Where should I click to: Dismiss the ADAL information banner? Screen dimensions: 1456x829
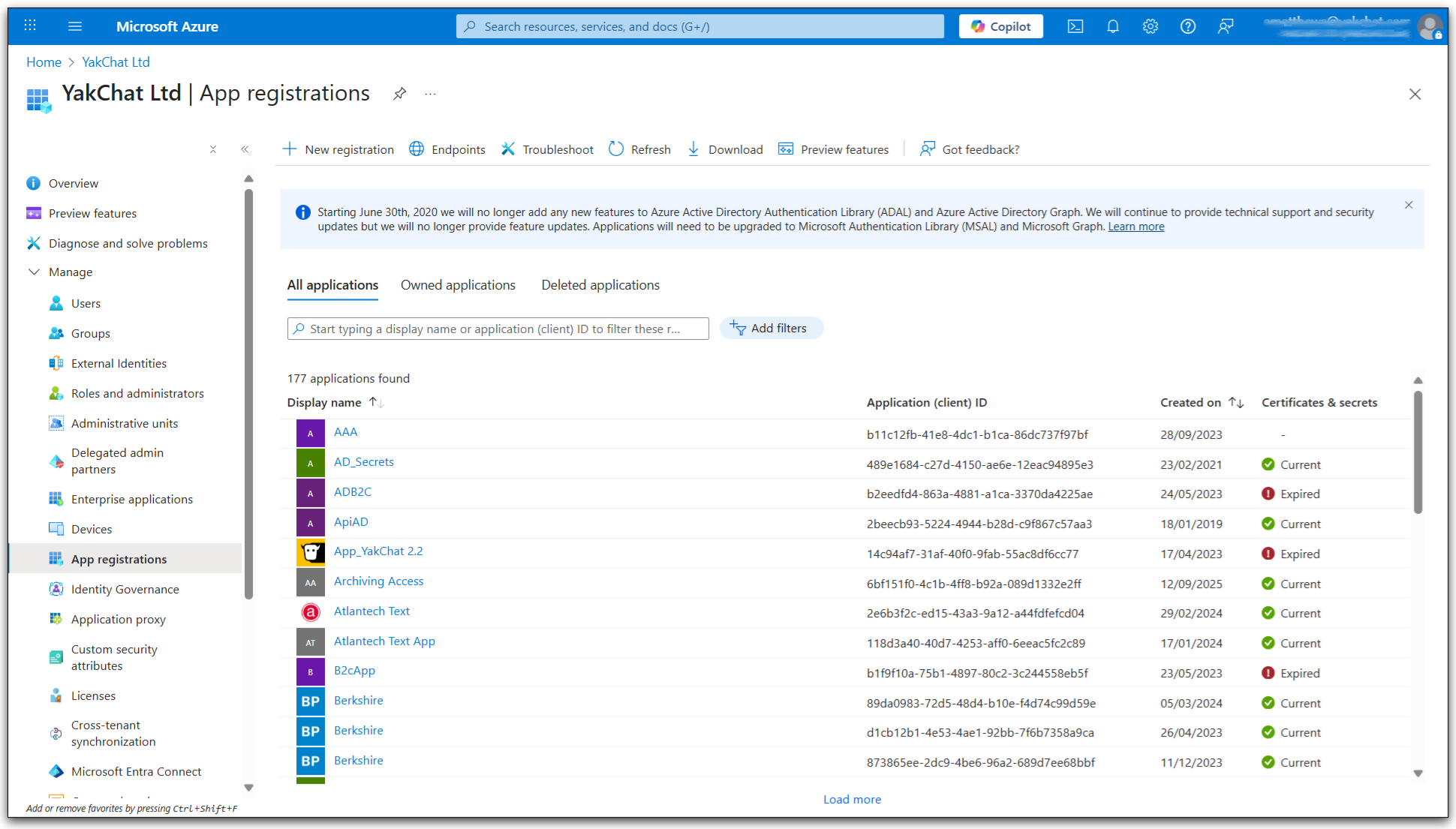click(x=1408, y=206)
